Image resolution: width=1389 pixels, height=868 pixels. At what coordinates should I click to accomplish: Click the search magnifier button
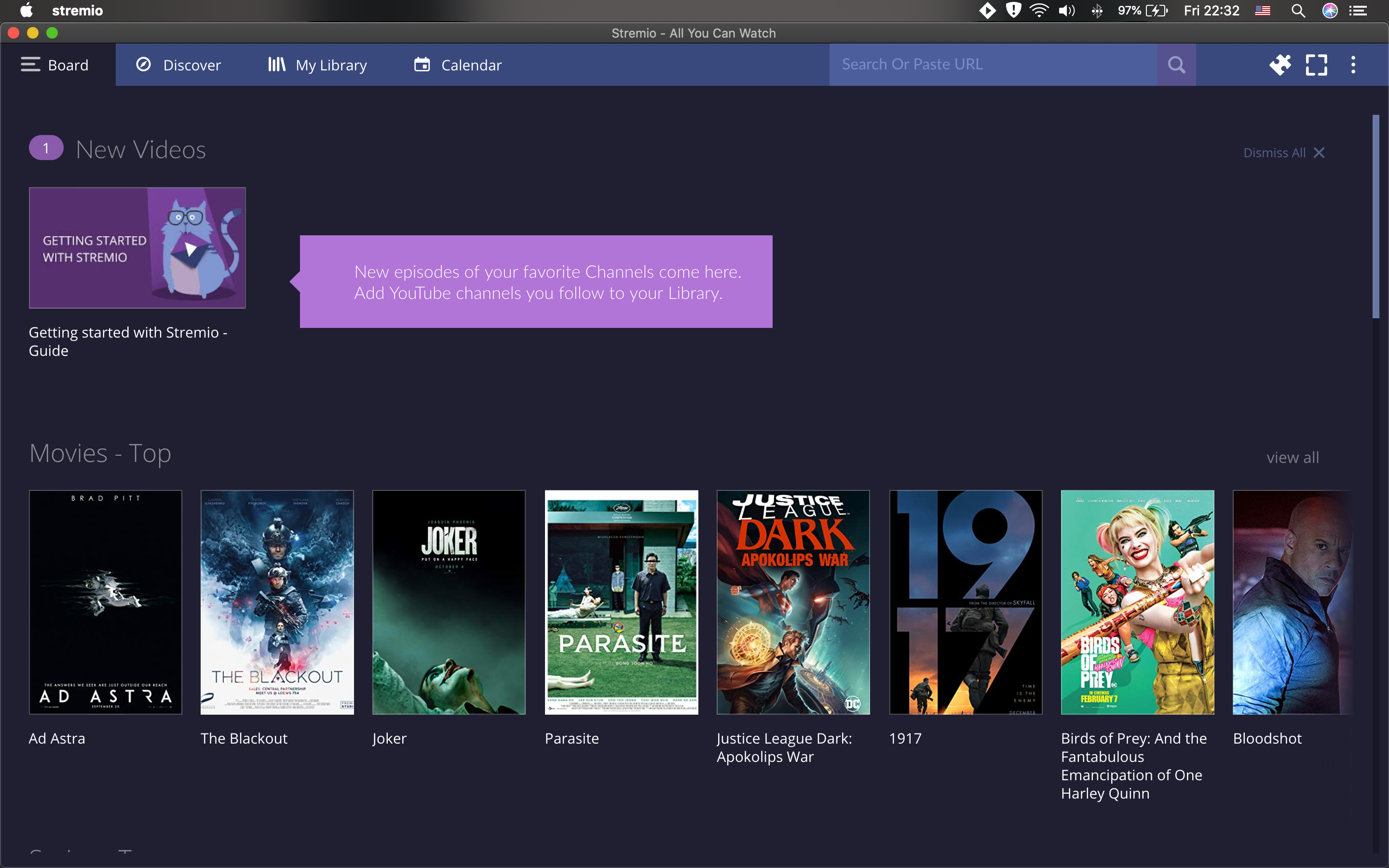click(1177, 64)
